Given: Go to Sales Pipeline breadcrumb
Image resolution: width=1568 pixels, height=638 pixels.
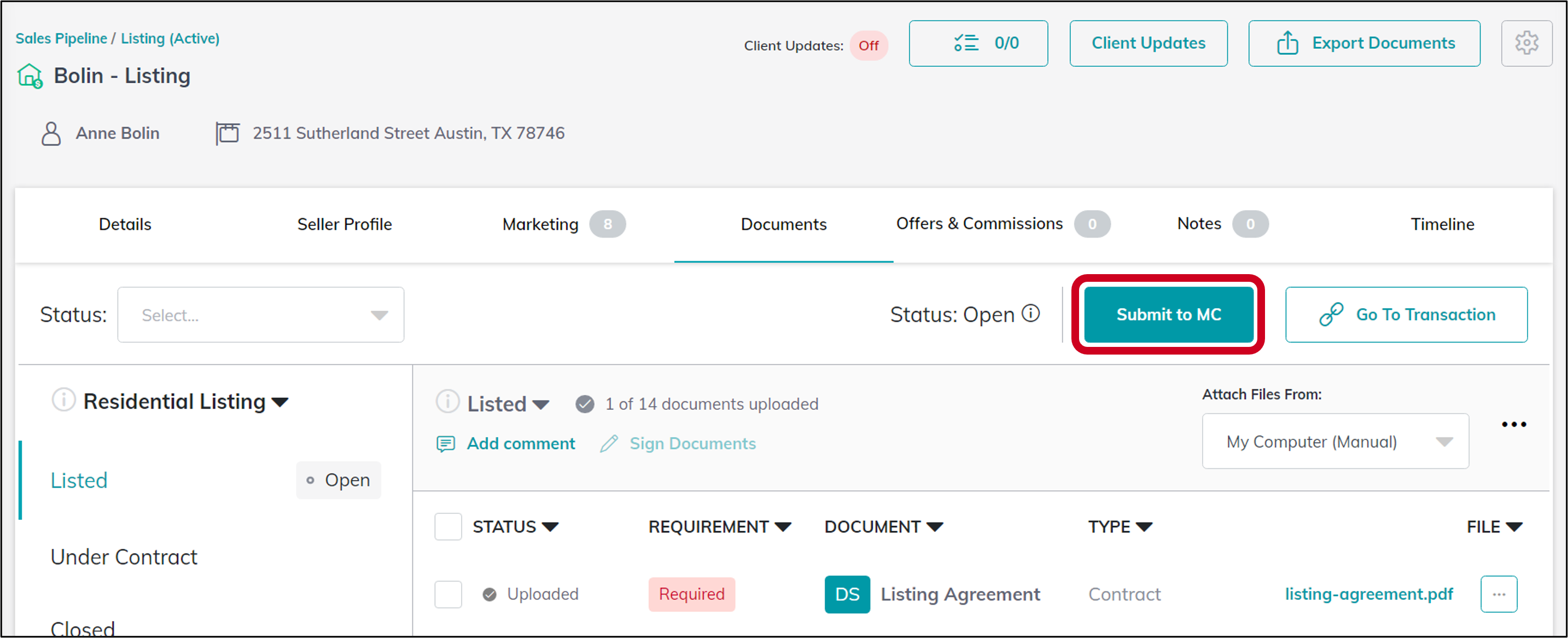Looking at the screenshot, I should 61,38.
